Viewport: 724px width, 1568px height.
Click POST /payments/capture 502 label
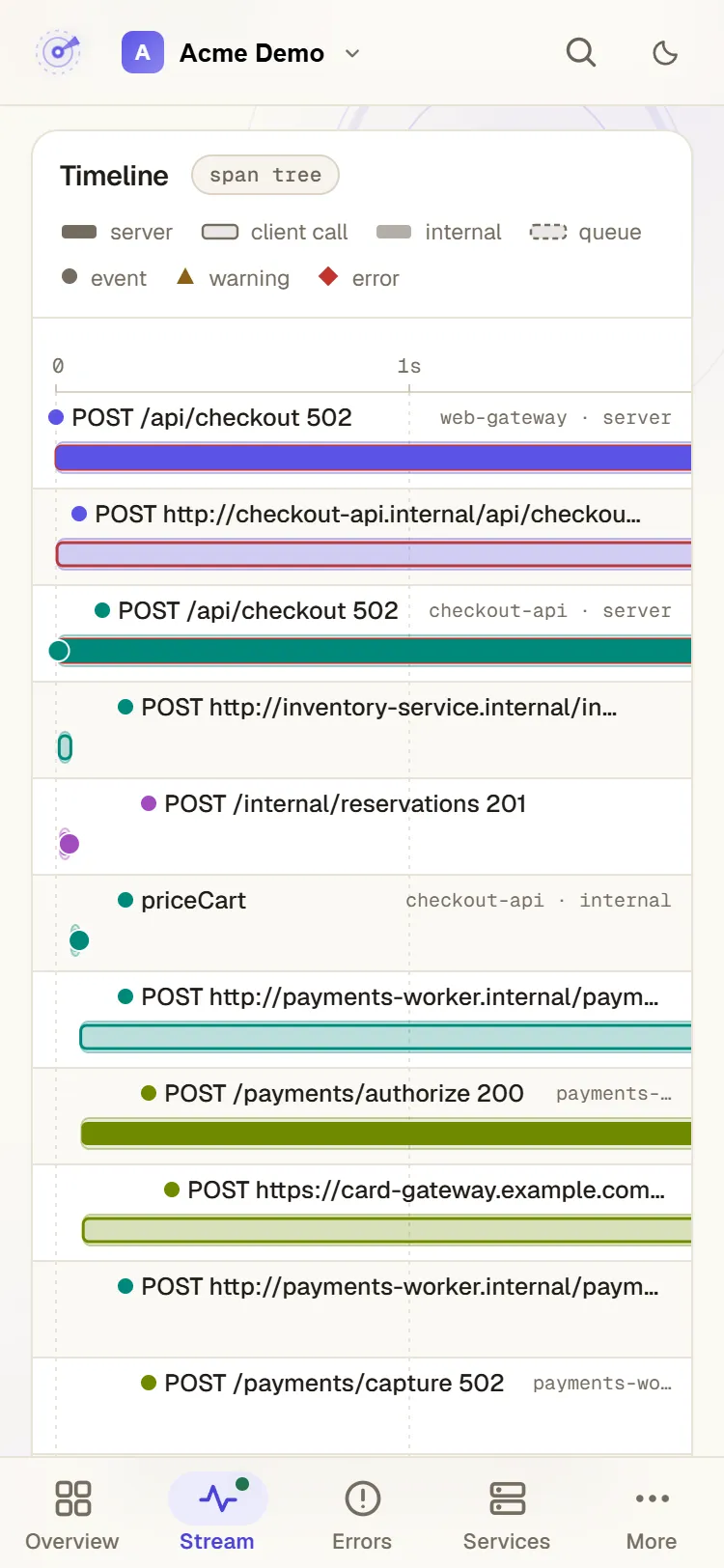(x=334, y=1383)
